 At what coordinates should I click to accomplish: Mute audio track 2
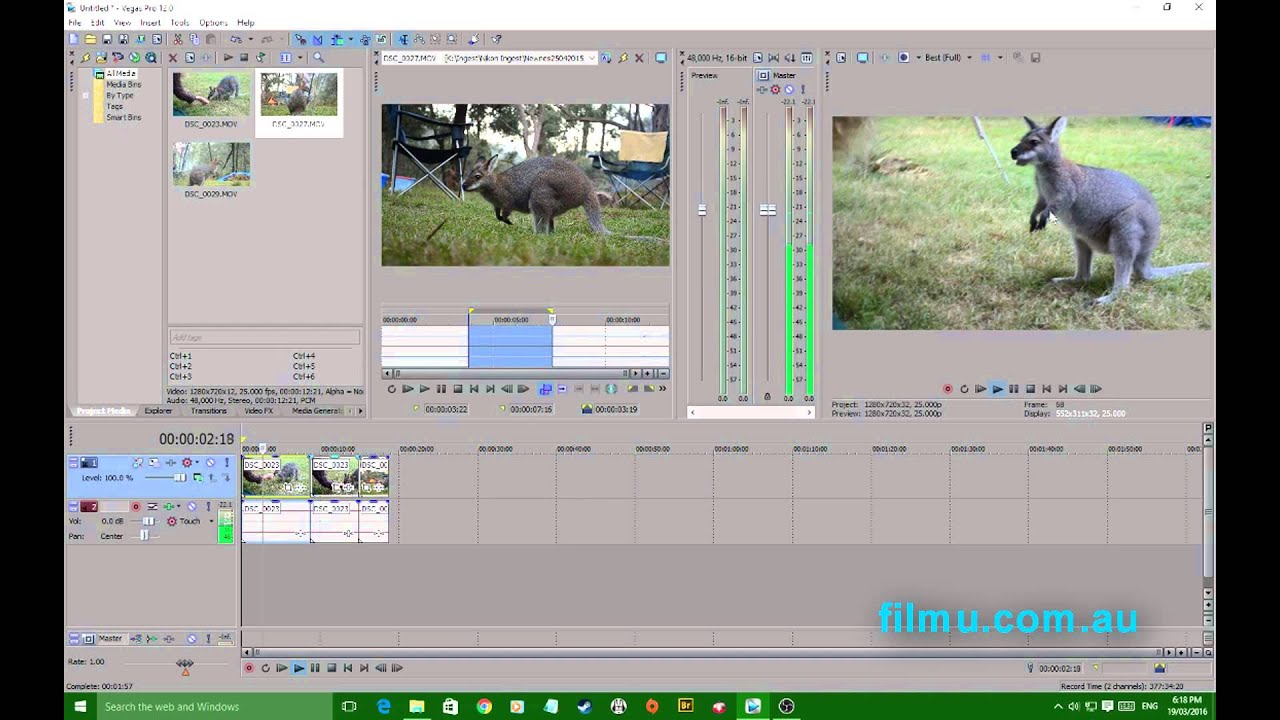point(192,507)
